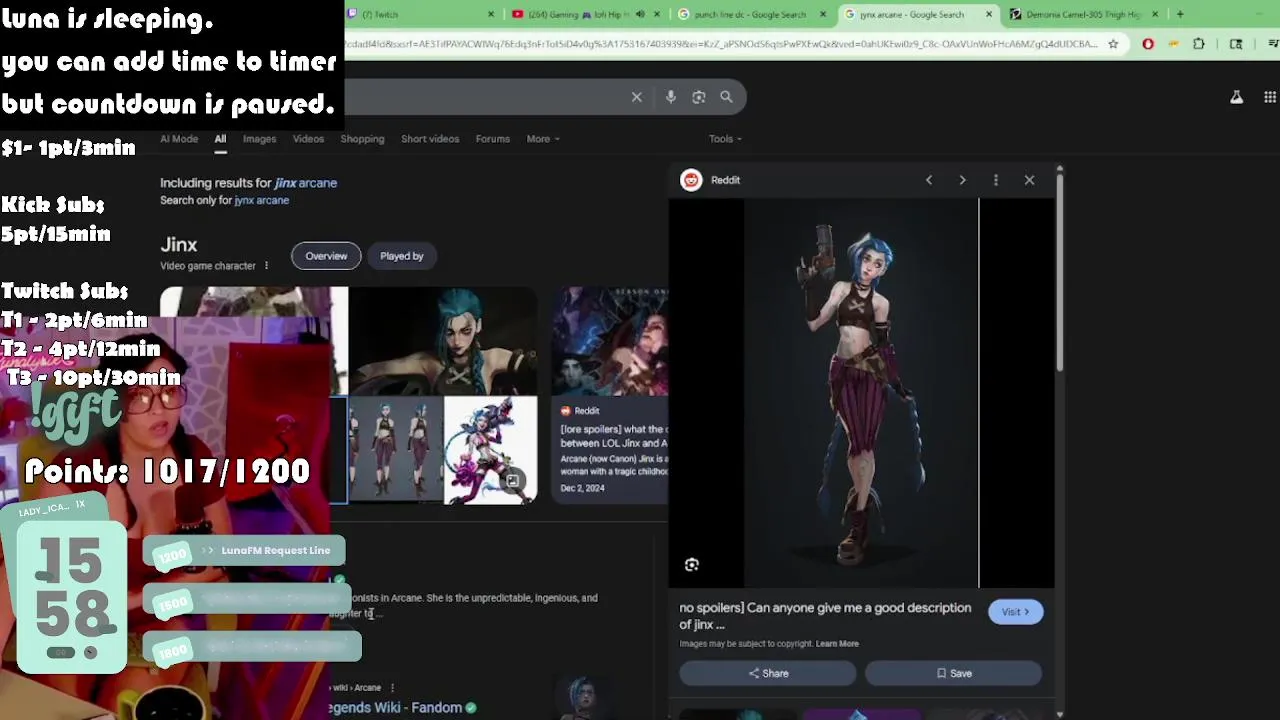
Task: Expand the More search filters dropdown
Action: 543,139
